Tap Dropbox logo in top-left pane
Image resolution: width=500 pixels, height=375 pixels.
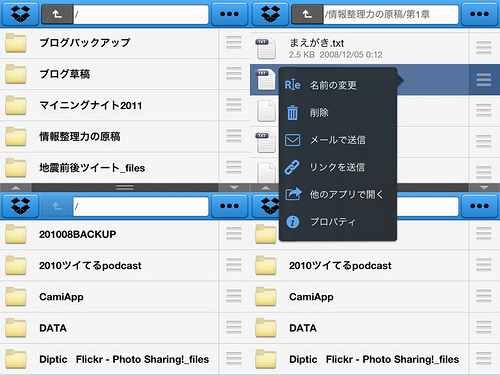(20, 14)
